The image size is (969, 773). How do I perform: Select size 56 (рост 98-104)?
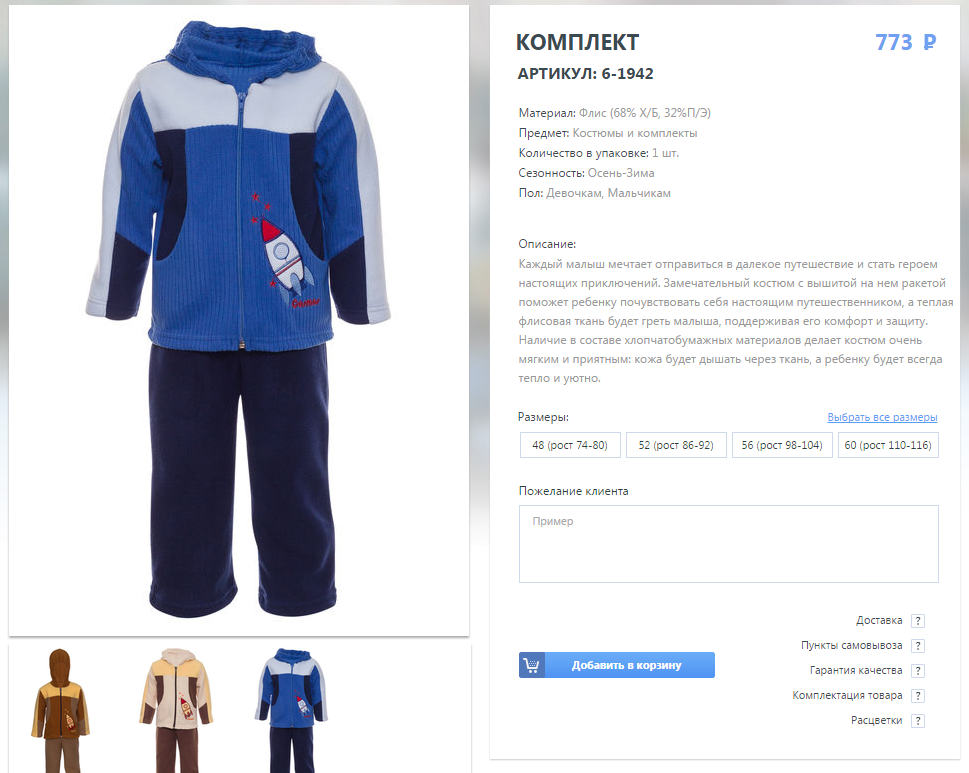(782, 446)
